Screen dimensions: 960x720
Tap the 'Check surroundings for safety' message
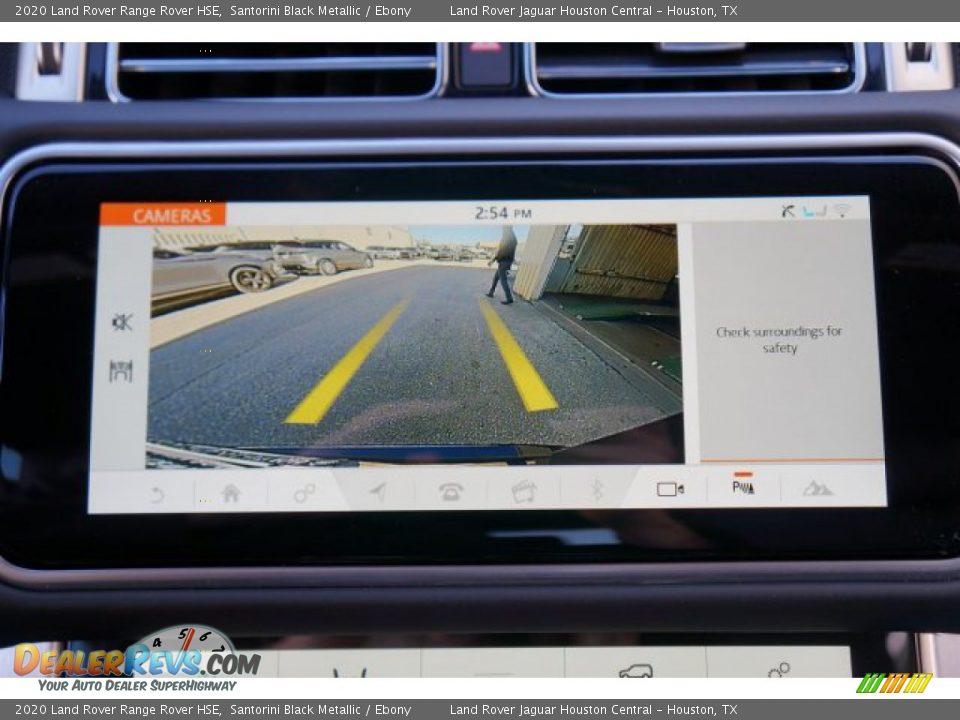[x=779, y=340]
